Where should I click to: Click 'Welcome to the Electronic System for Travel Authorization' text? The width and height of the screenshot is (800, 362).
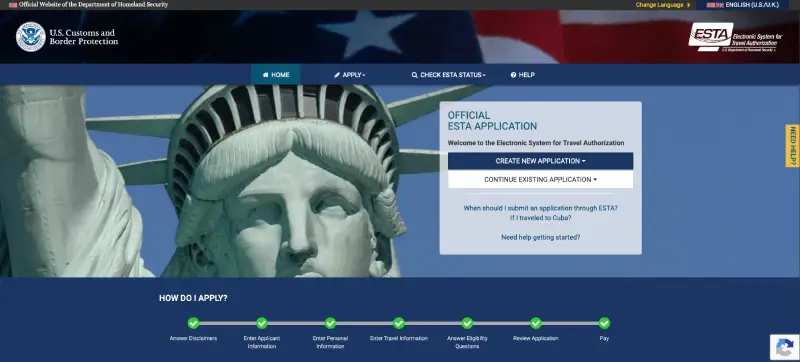[x=536, y=143]
